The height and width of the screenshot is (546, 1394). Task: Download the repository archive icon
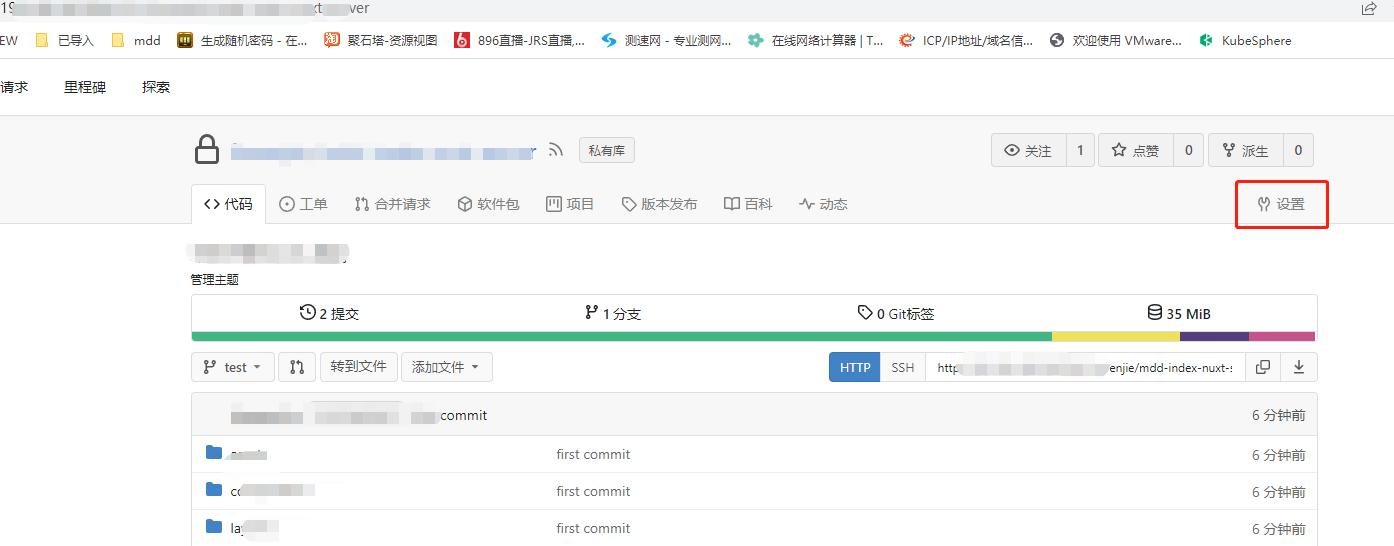click(1299, 367)
